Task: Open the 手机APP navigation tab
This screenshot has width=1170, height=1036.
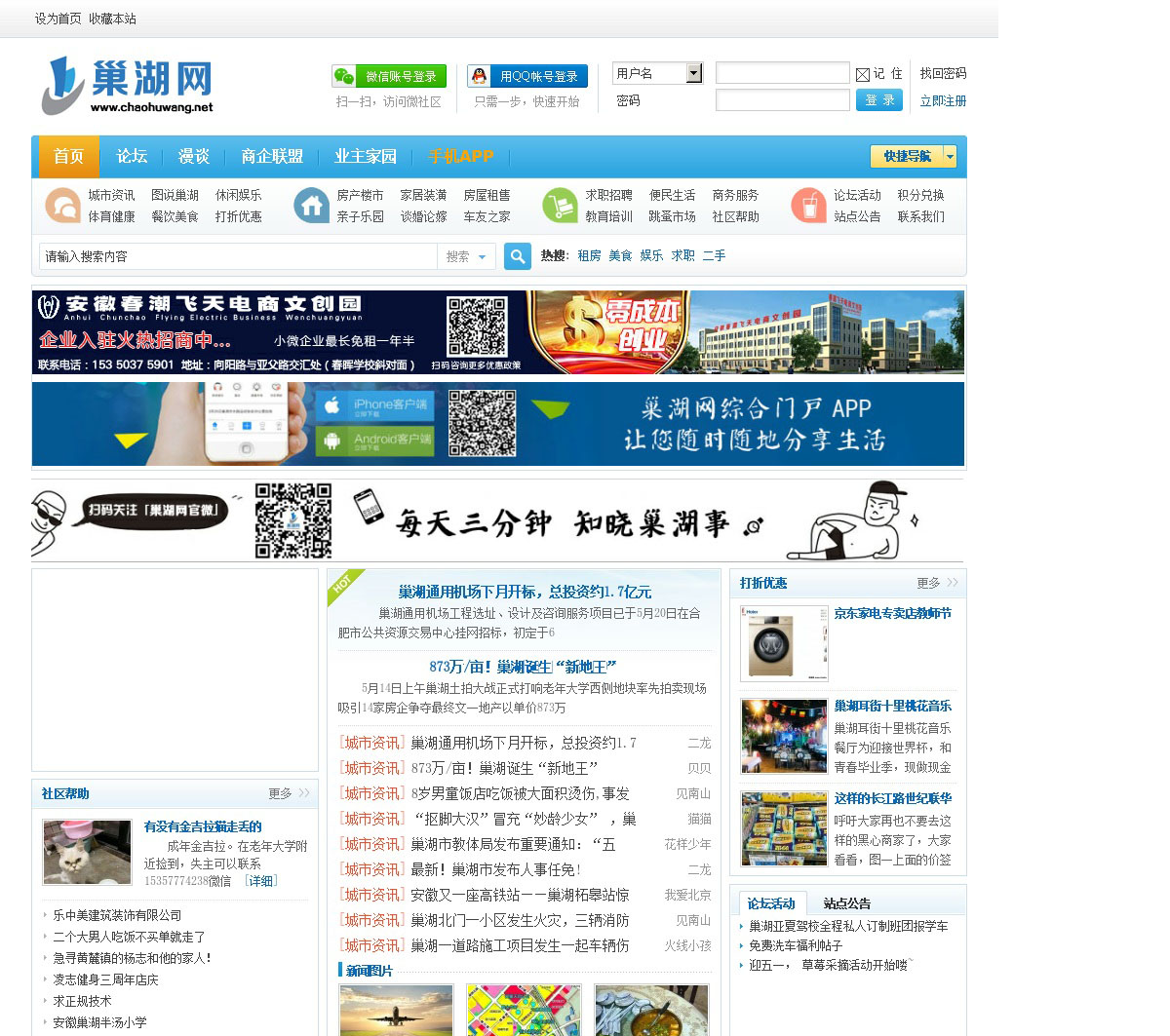Action: [461, 156]
